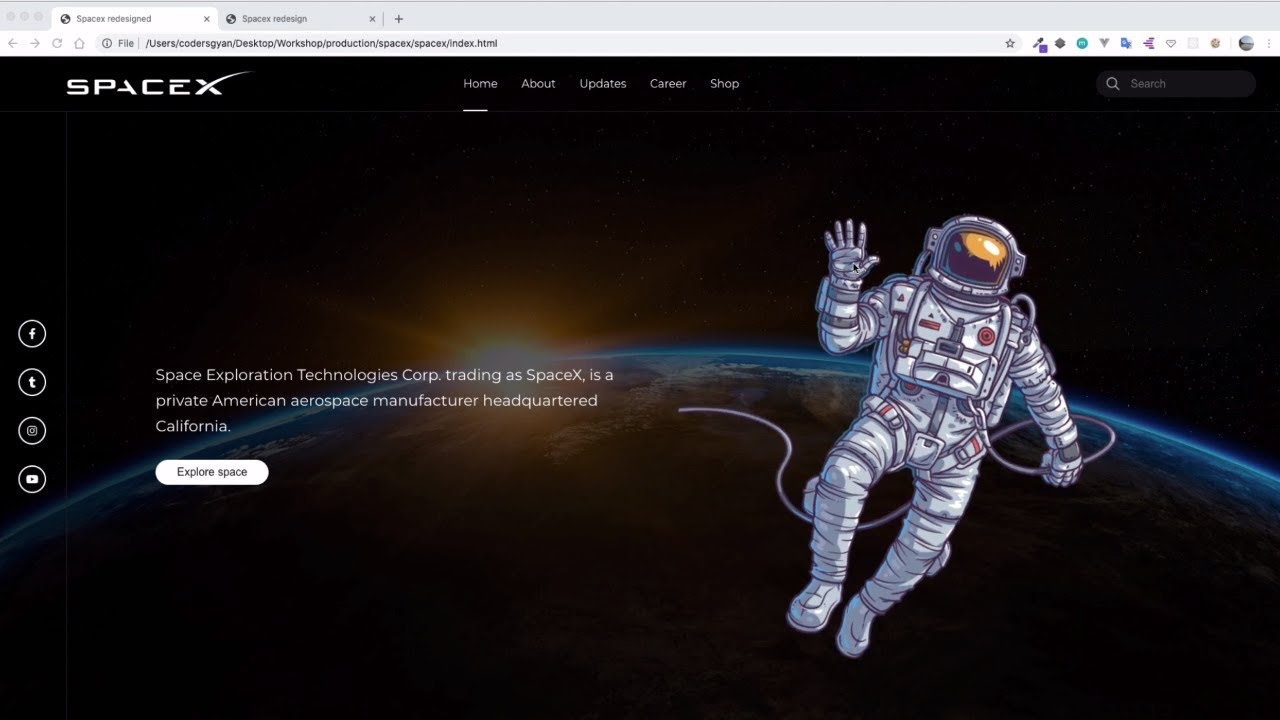Open the Chrome profile avatar
Viewport: 1280px width, 720px height.
coord(1246,44)
